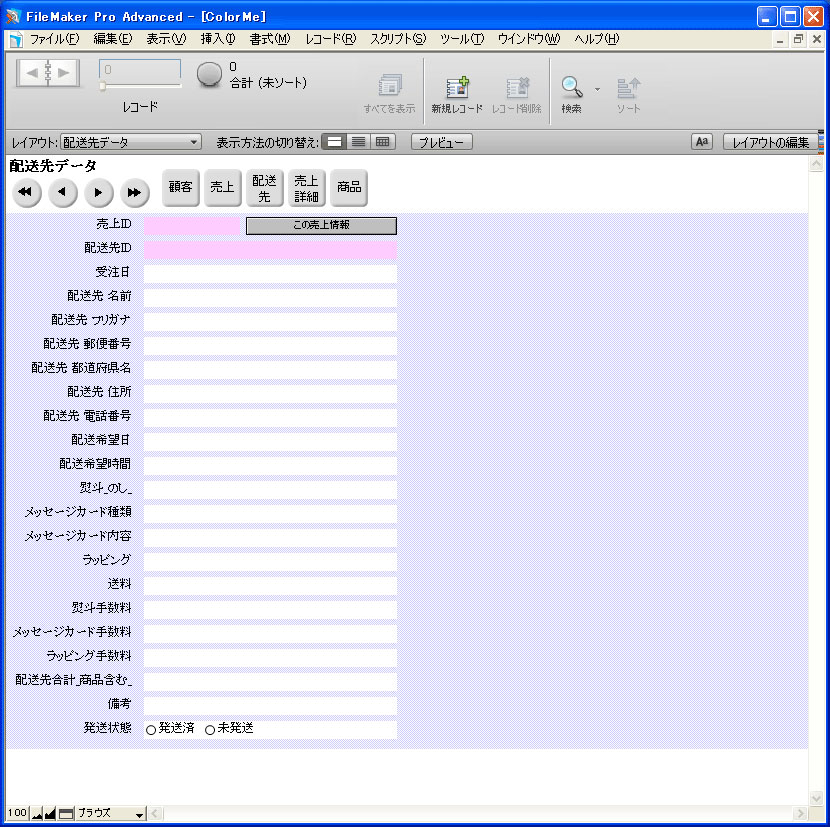Click the レコード削除 toolbar icon
This screenshot has width=830, height=827.
(517, 87)
